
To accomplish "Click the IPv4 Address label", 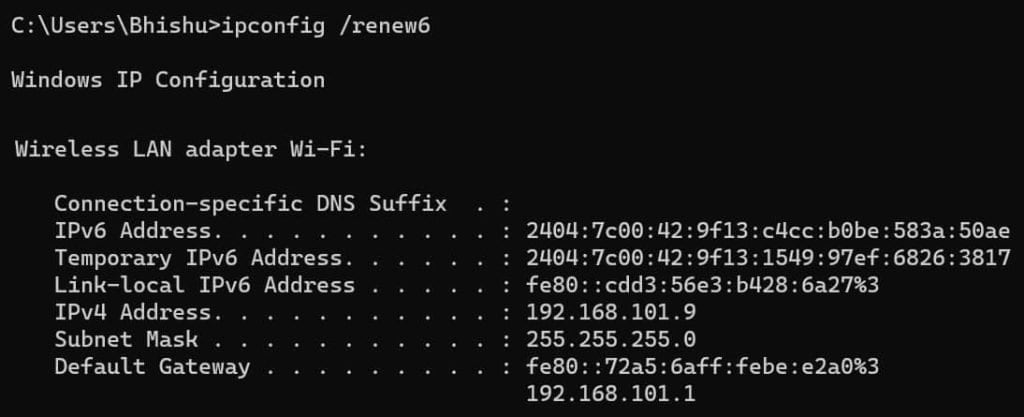I will pyautogui.click(x=133, y=313).
